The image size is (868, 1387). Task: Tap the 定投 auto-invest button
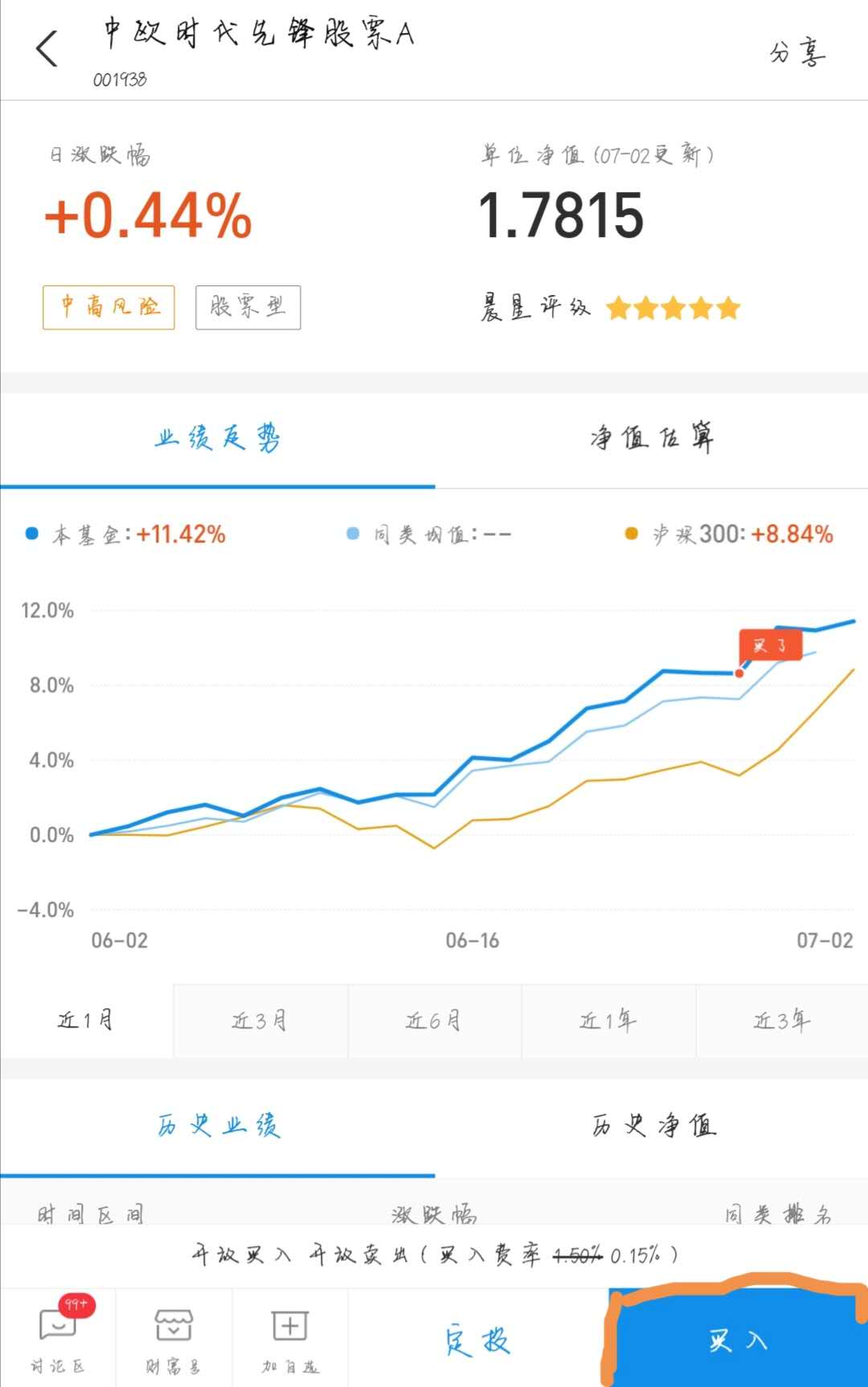[477, 1336]
